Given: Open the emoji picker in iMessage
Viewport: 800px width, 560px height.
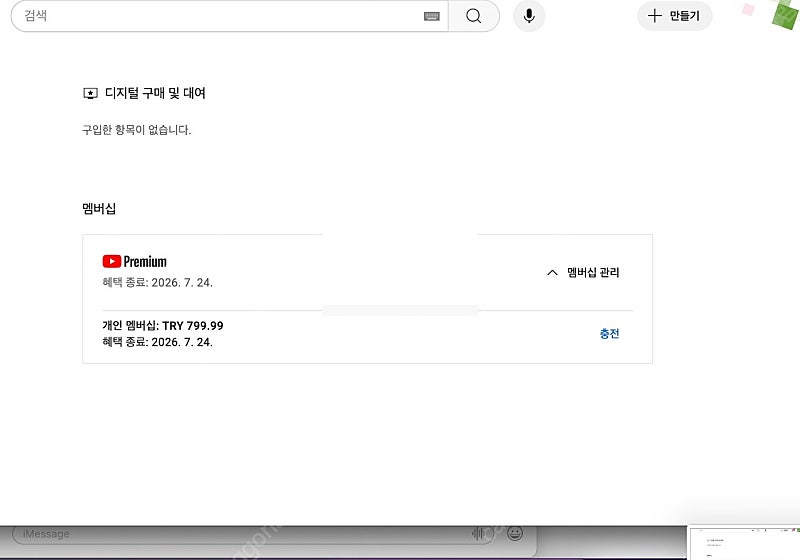Looking at the screenshot, I should point(515,533).
